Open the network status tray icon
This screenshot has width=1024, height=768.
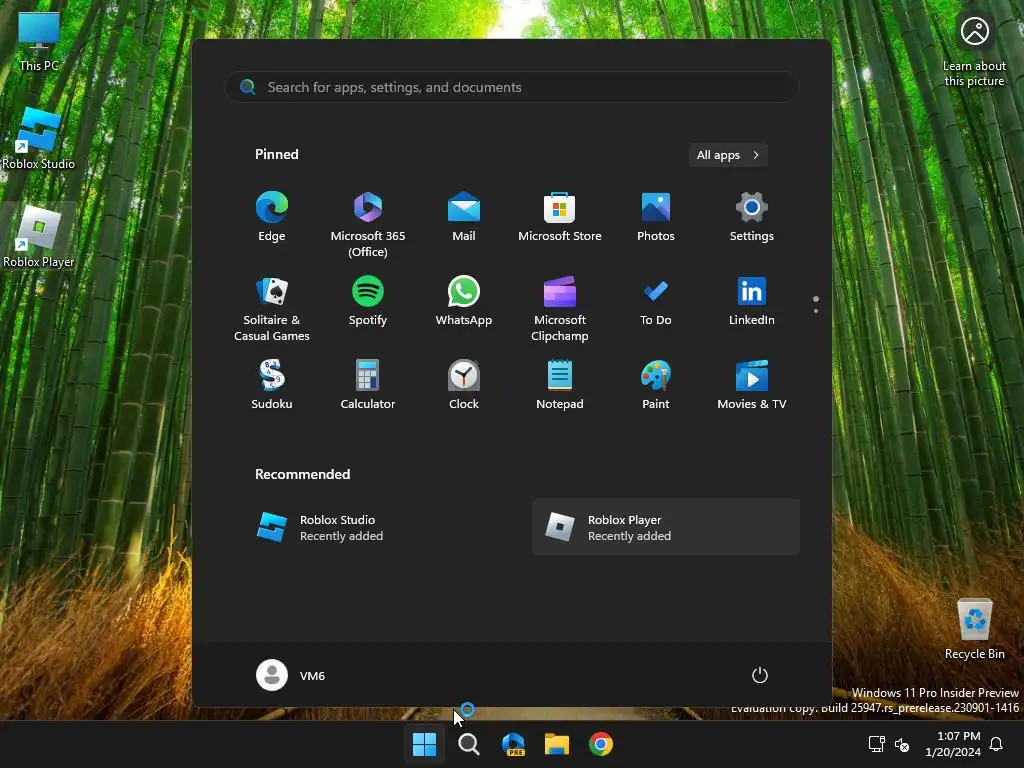click(x=876, y=744)
